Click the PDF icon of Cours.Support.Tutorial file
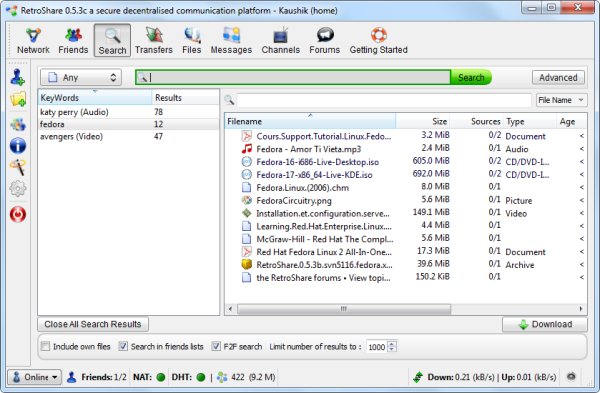Viewport: 600px width, 393px height. point(247,136)
